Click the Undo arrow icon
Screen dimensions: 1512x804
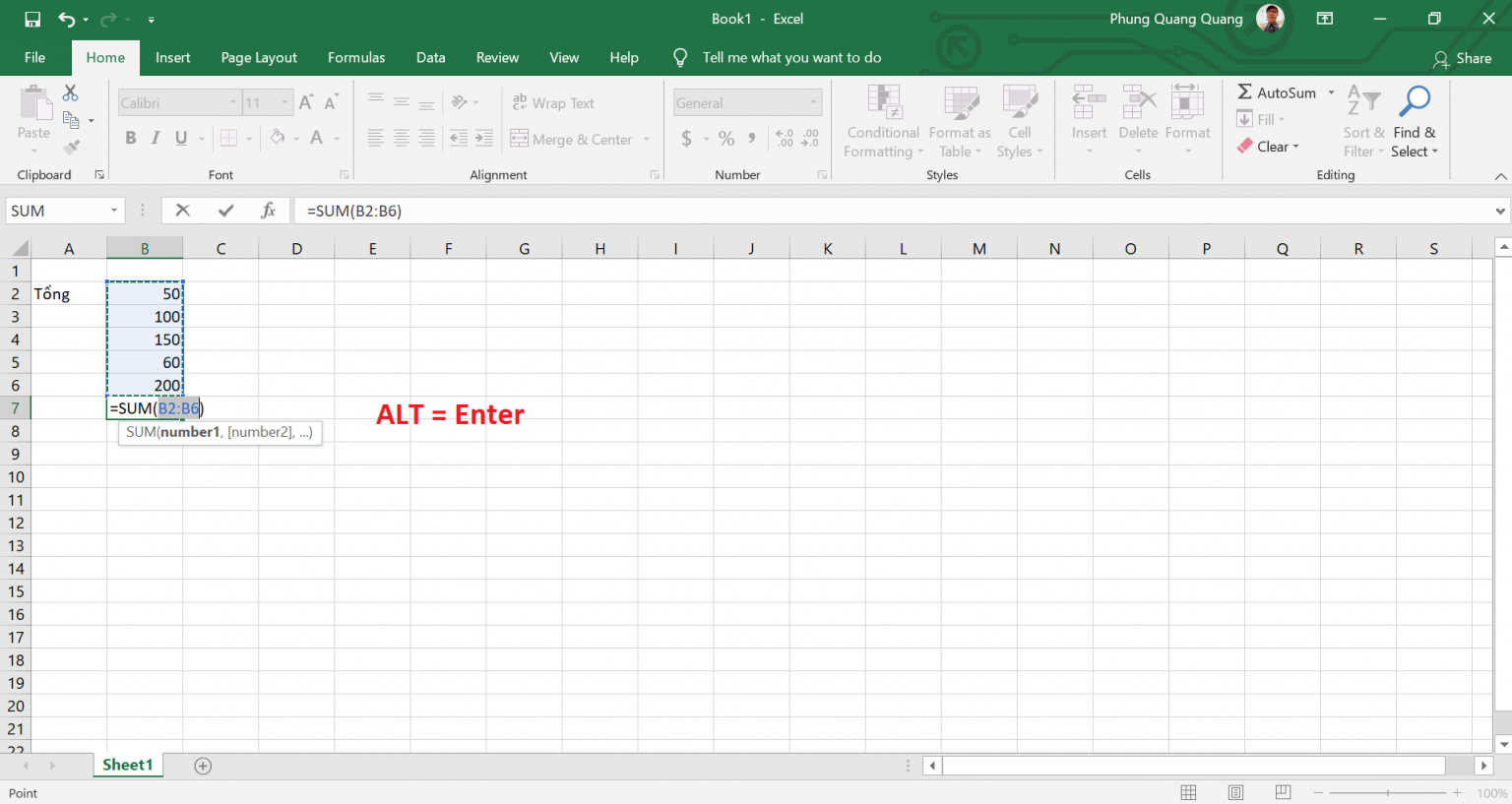[66, 19]
